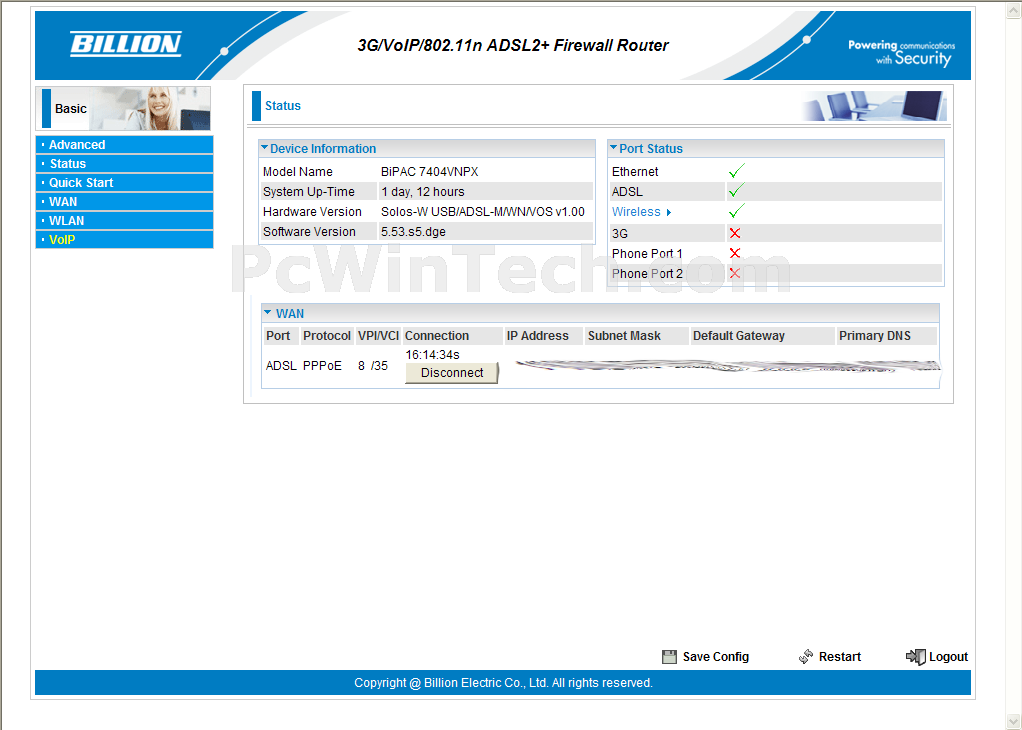Open the Quick Start menu item
The image size is (1022, 730).
pos(124,182)
